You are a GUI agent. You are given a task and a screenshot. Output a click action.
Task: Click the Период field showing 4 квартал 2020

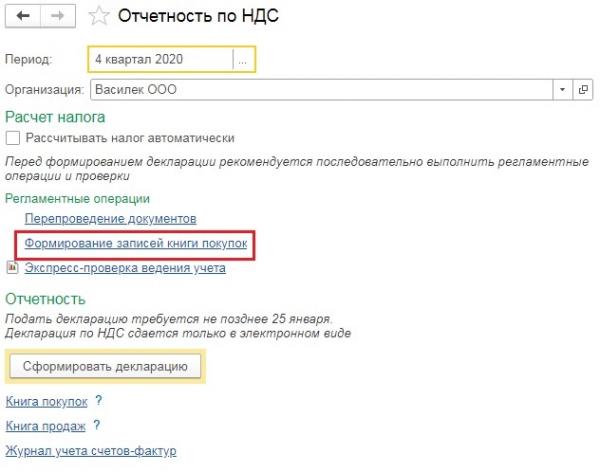tap(161, 59)
